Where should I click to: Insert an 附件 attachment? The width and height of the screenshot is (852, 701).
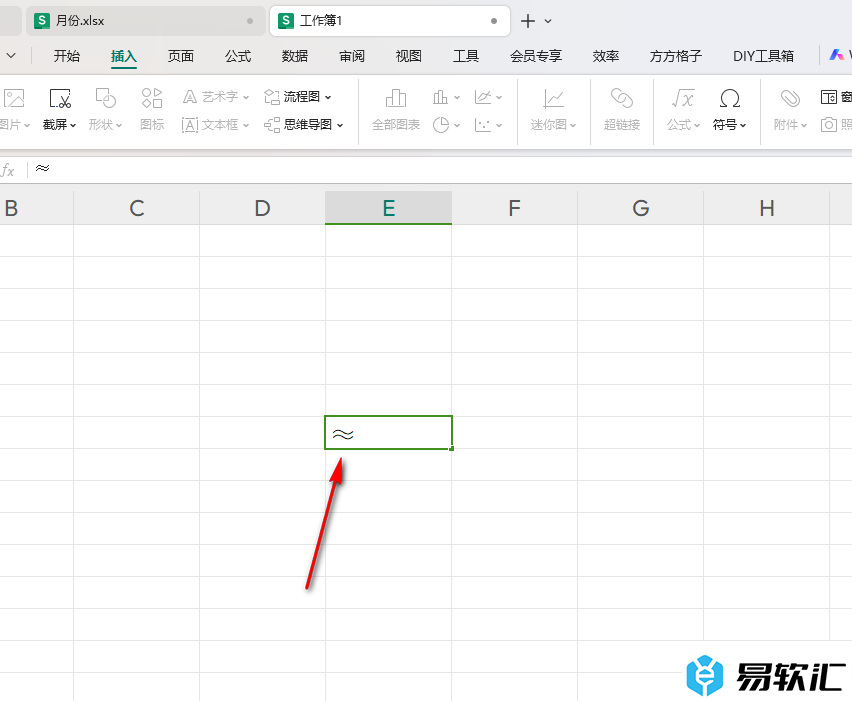click(x=790, y=110)
